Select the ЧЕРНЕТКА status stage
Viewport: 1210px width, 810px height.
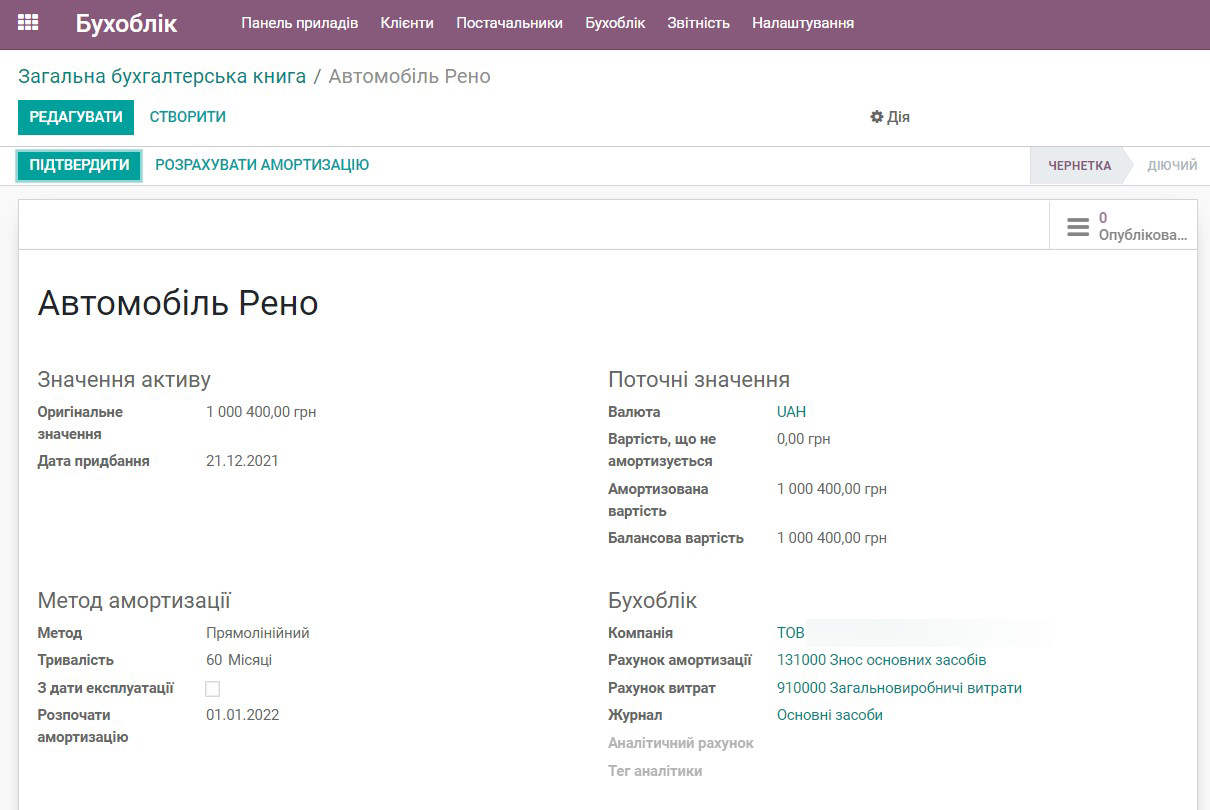[1078, 165]
